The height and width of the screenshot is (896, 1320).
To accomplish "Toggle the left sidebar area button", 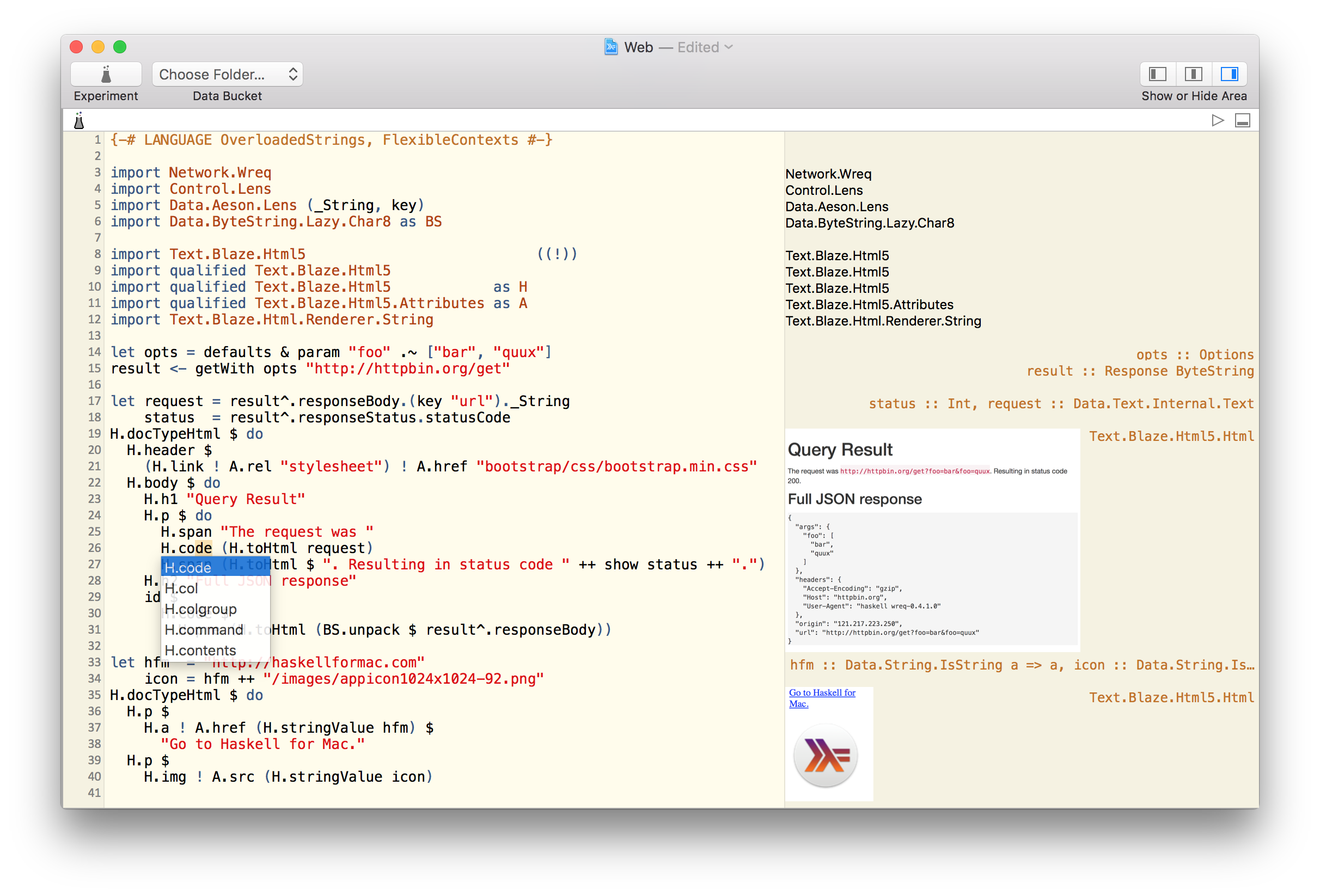I will click(1157, 74).
